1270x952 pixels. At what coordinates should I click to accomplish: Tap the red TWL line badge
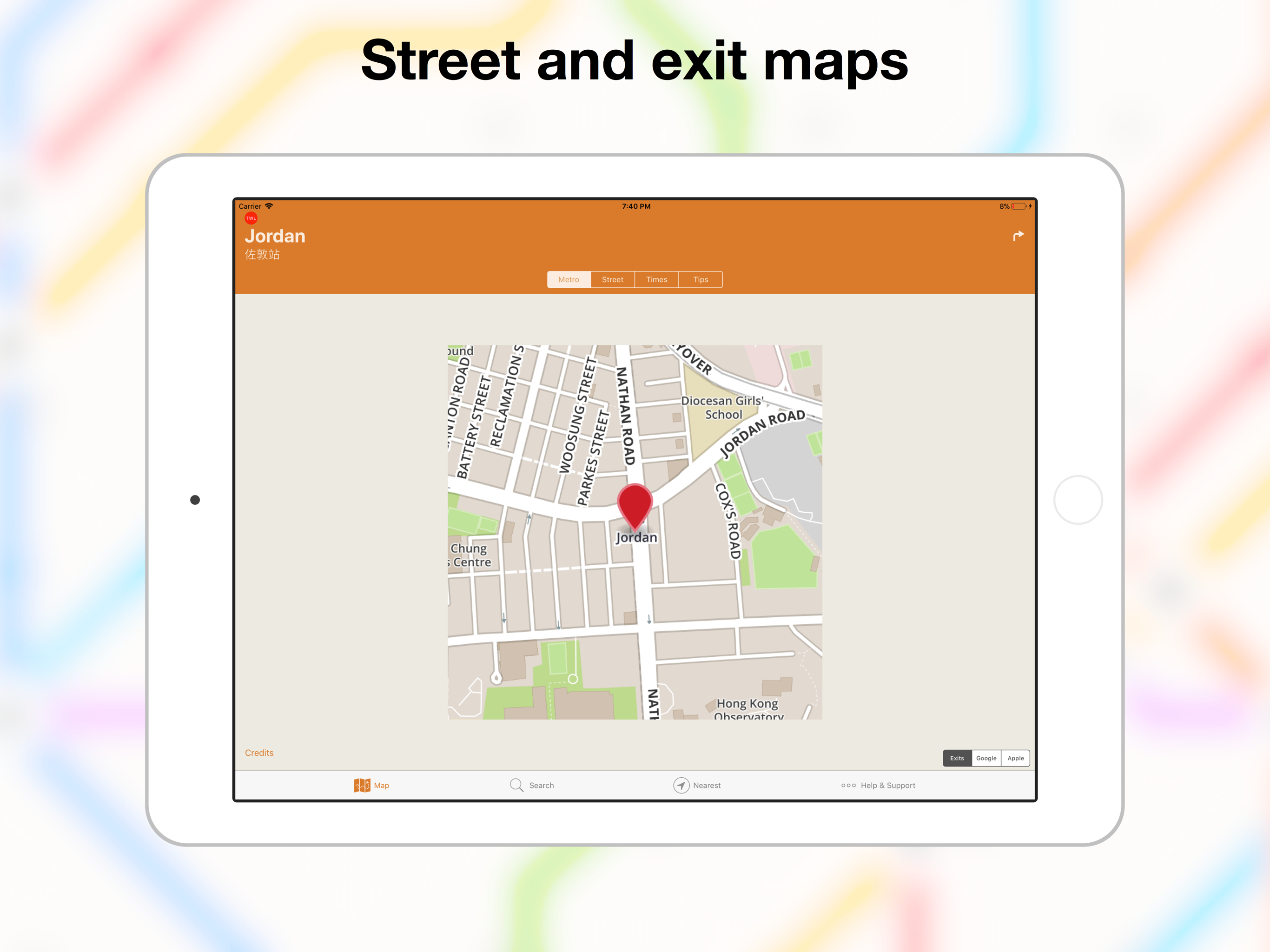pos(251,218)
